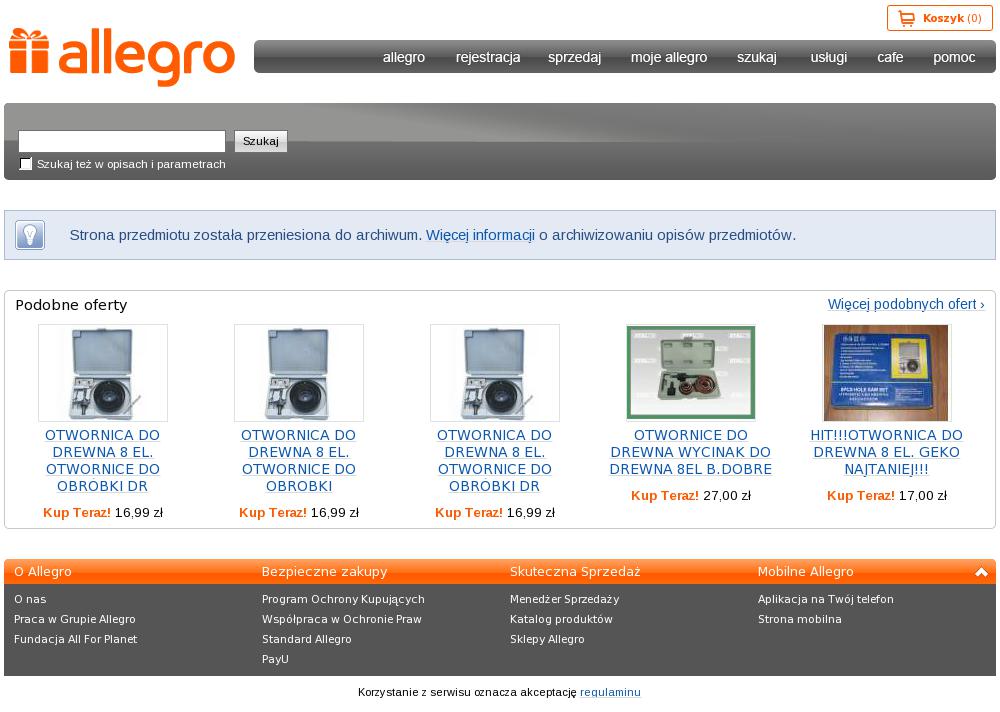Go to "rejestracja" in the navigation bar
Viewport: 1000px width, 712px height.
click(488, 57)
